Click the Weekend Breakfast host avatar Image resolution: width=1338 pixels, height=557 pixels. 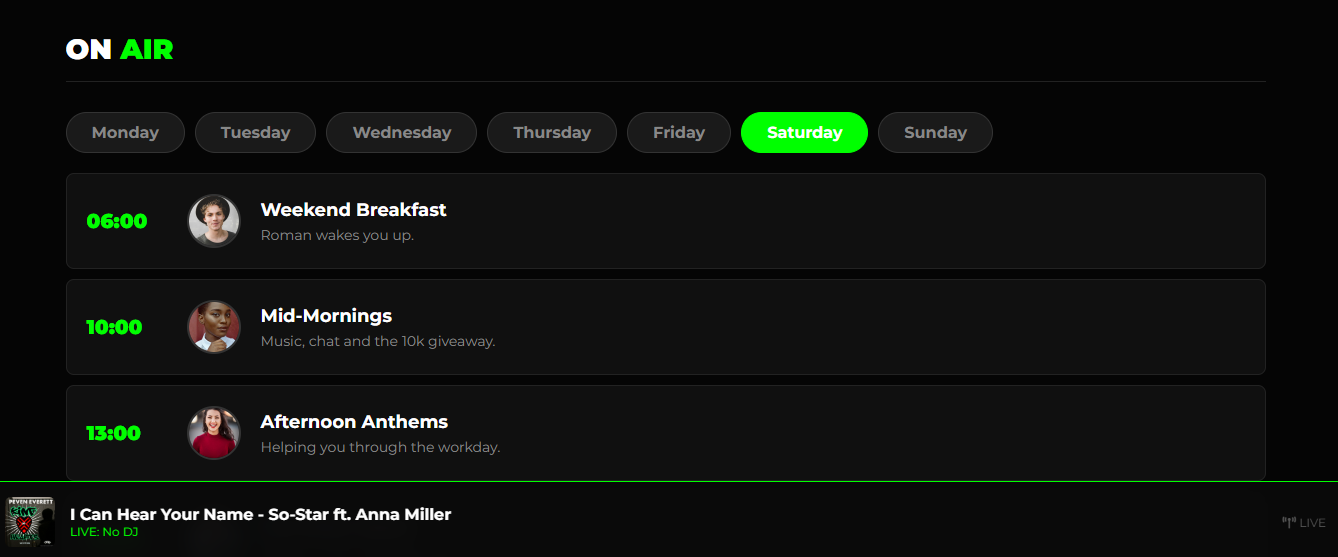point(214,221)
